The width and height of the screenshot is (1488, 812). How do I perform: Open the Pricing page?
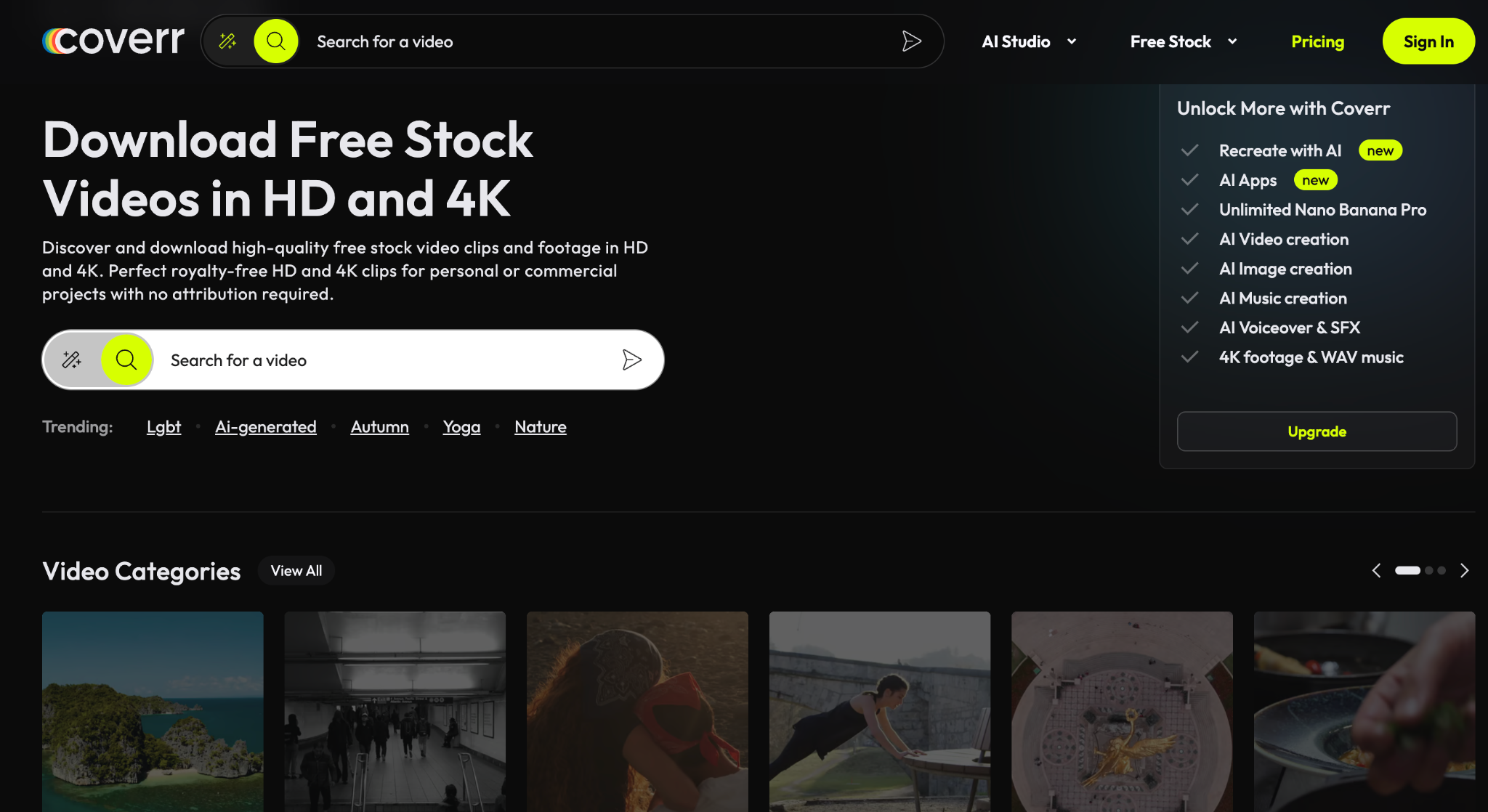tap(1317, 41)
